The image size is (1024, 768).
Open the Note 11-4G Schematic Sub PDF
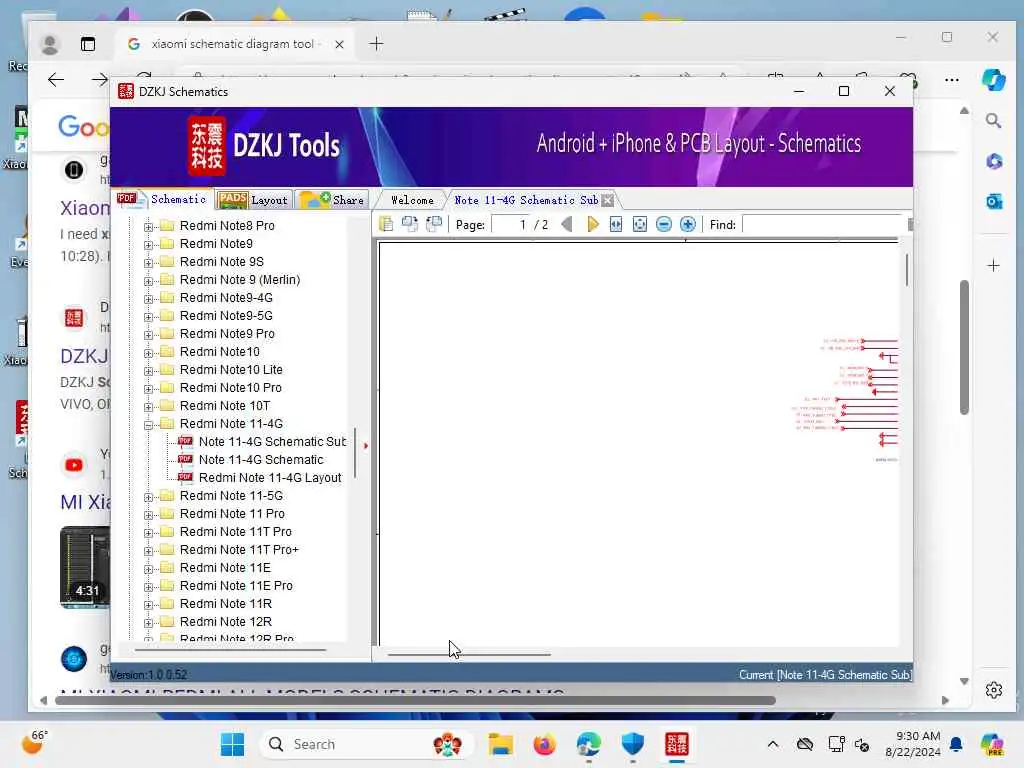(x=272, y=441)
